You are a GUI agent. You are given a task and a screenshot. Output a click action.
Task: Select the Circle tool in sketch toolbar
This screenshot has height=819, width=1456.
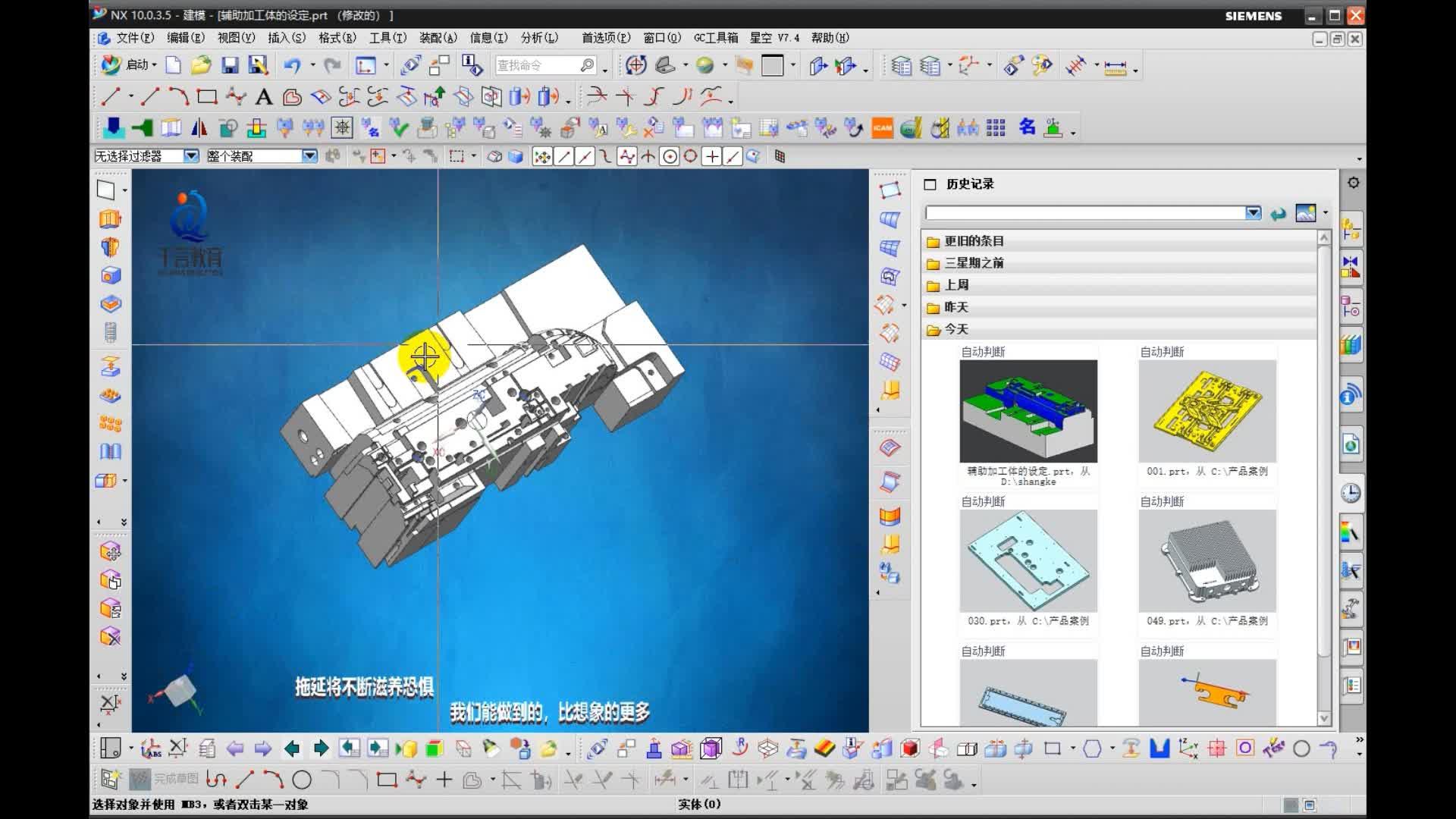(x=302, y=780)
